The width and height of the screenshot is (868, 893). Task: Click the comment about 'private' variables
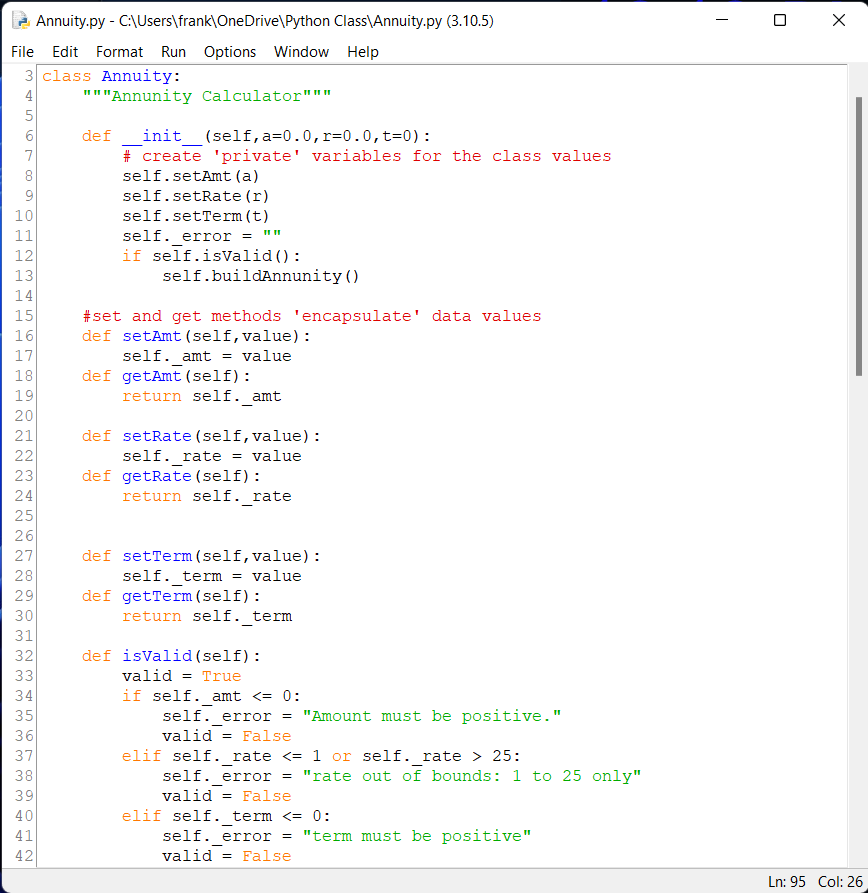367,156
